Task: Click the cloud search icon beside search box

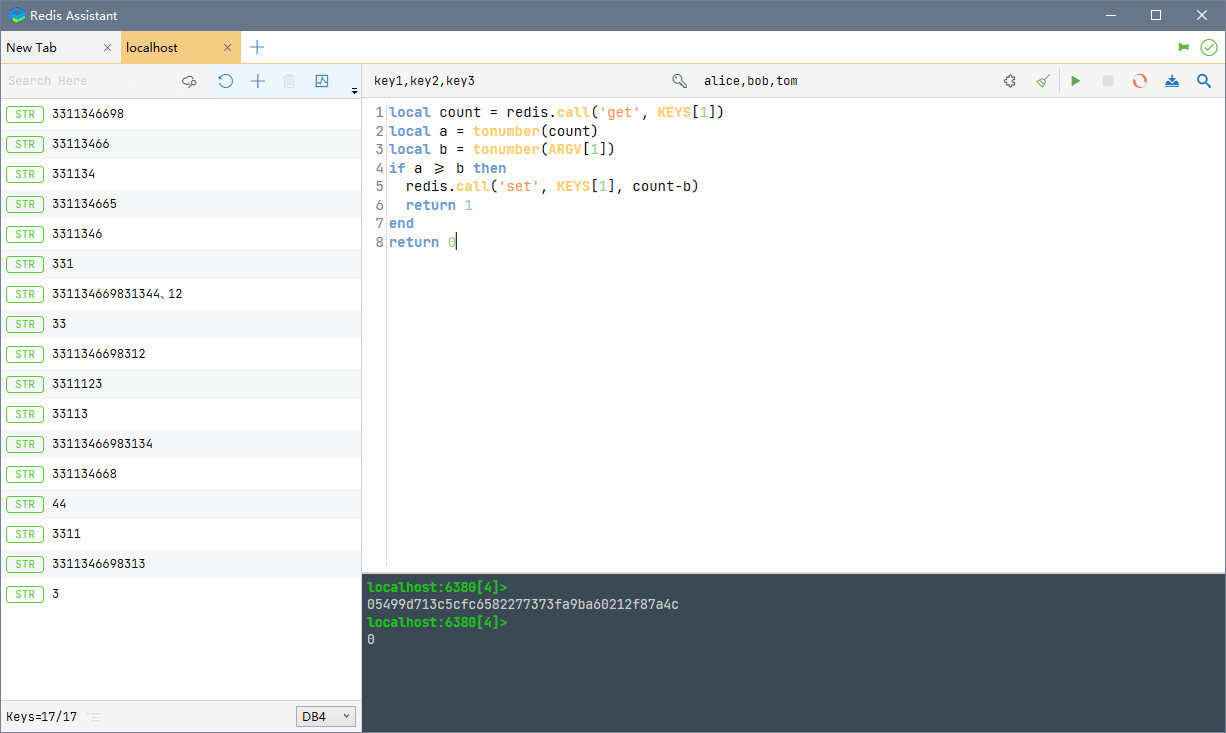Action: tap(189, 81)
